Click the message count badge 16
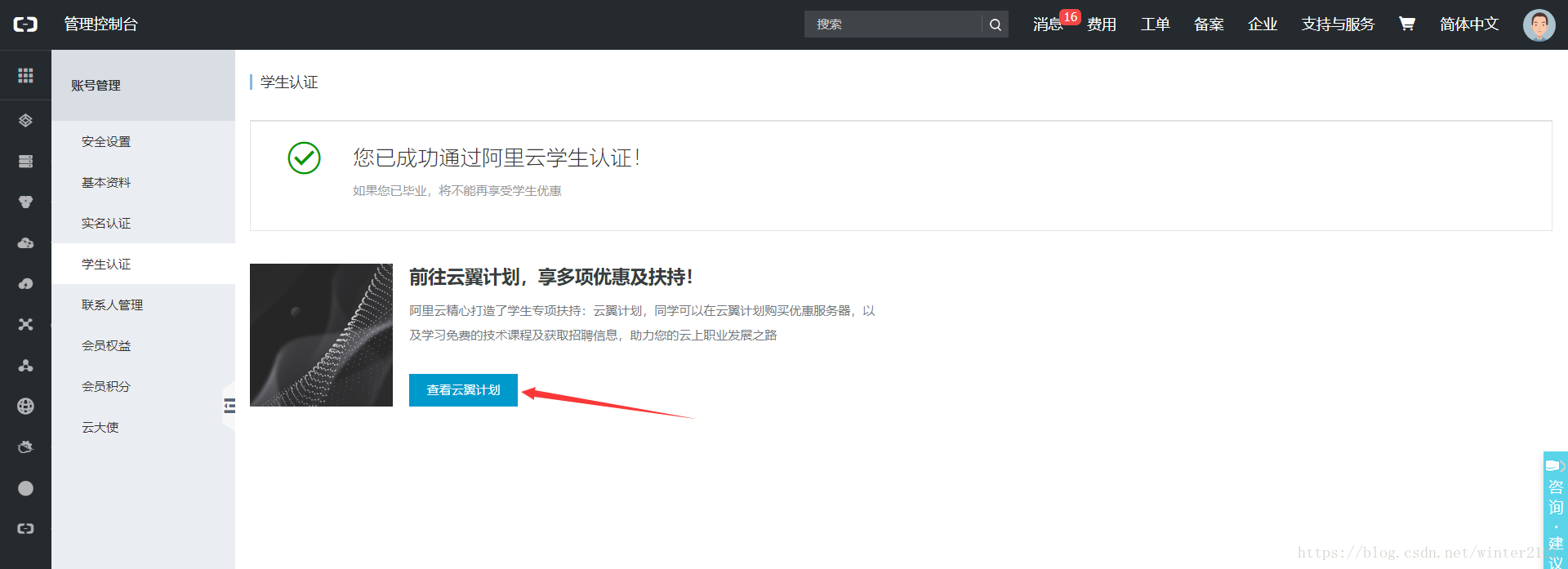The image size is (1568, 569). pos(1070,17)
